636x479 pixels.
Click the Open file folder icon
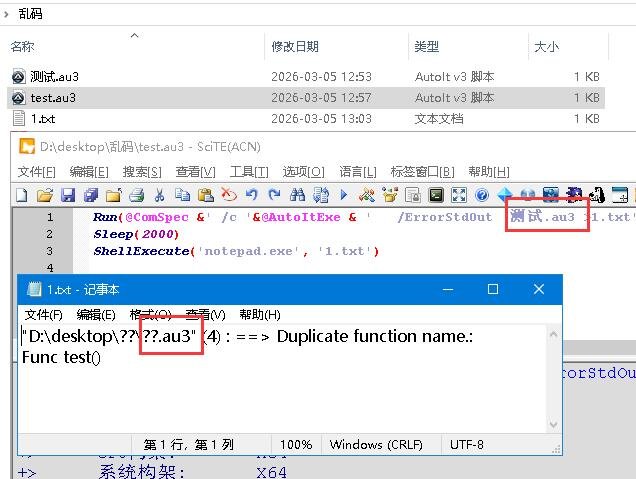(x=45, y=195)
